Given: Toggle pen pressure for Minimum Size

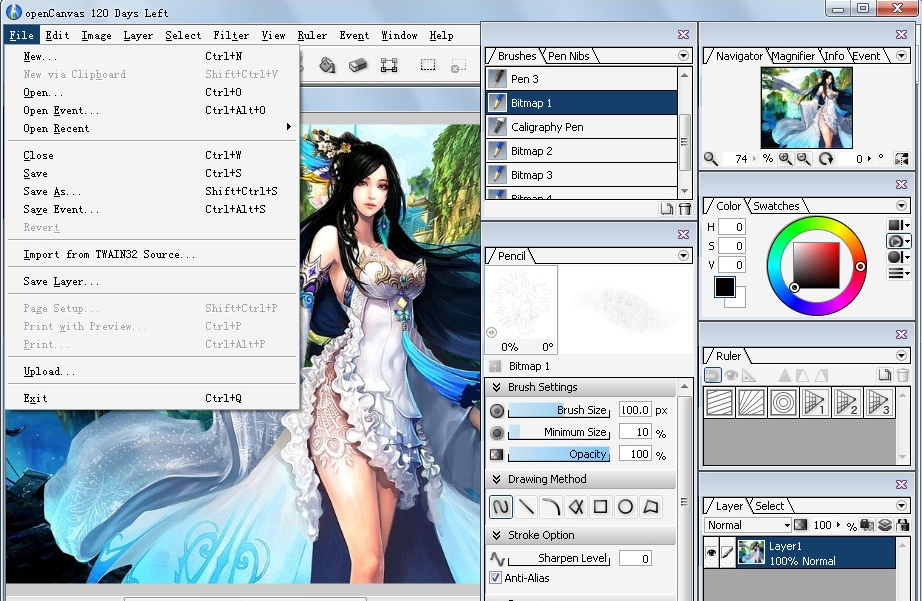Looking at the screenshot, I should point(497,433).
